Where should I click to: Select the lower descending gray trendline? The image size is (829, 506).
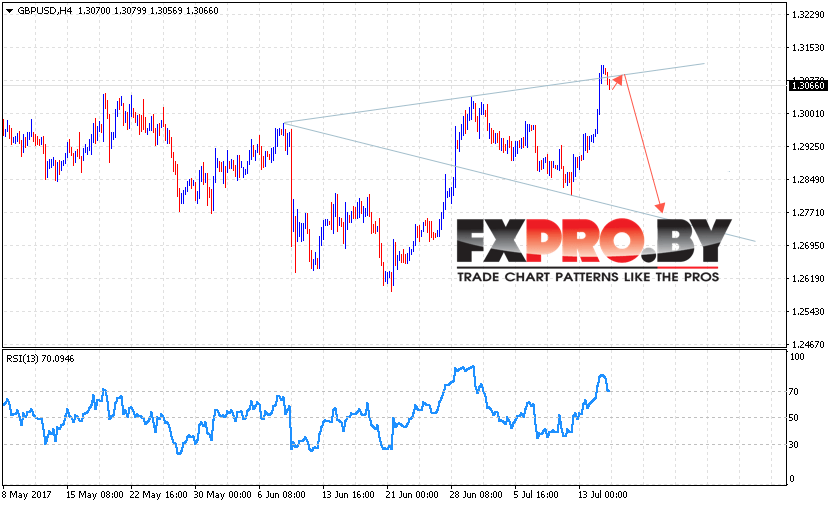(x=520, y=182)
